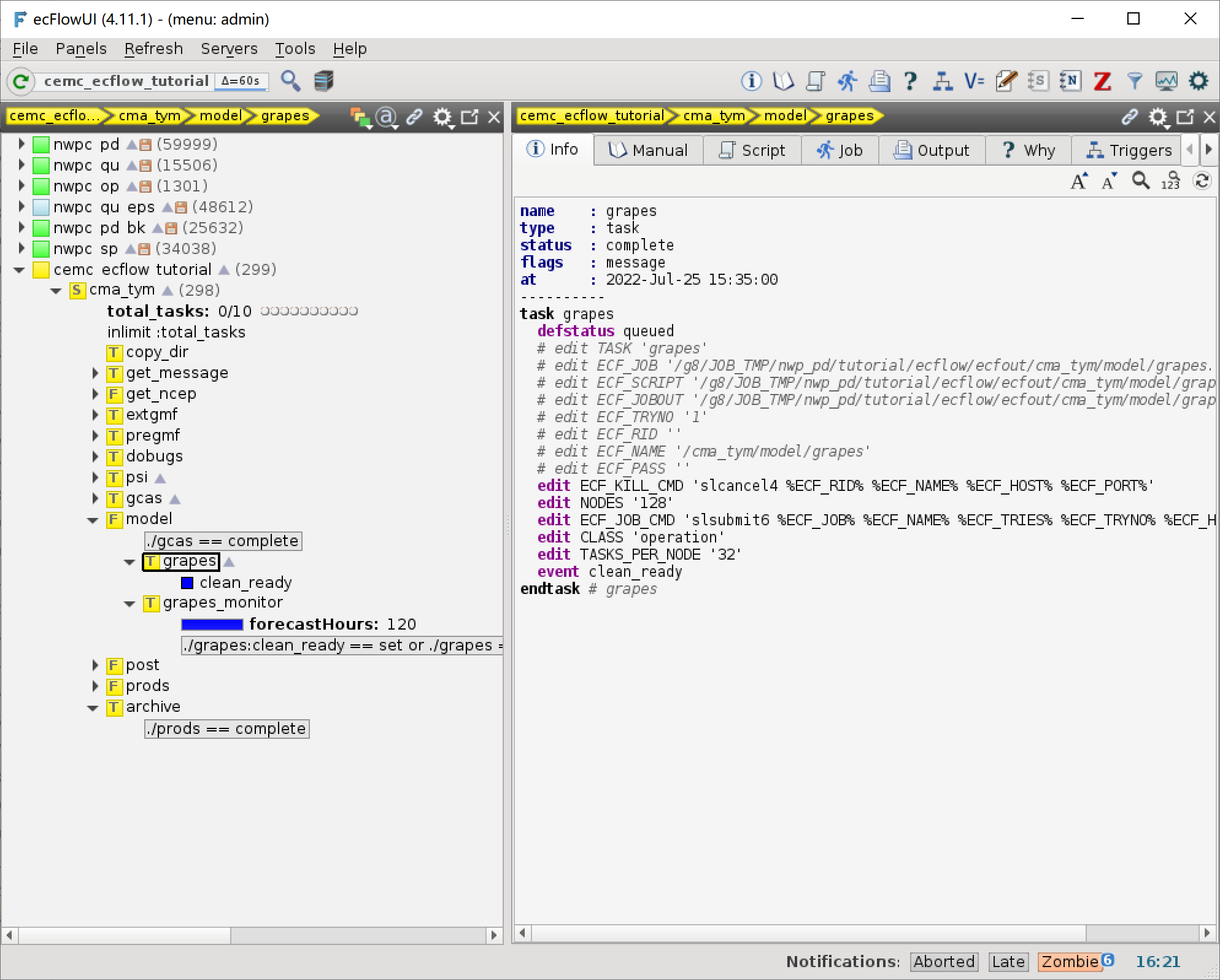
Task: Click the Aborted notification button
Action: pos(944,962)
